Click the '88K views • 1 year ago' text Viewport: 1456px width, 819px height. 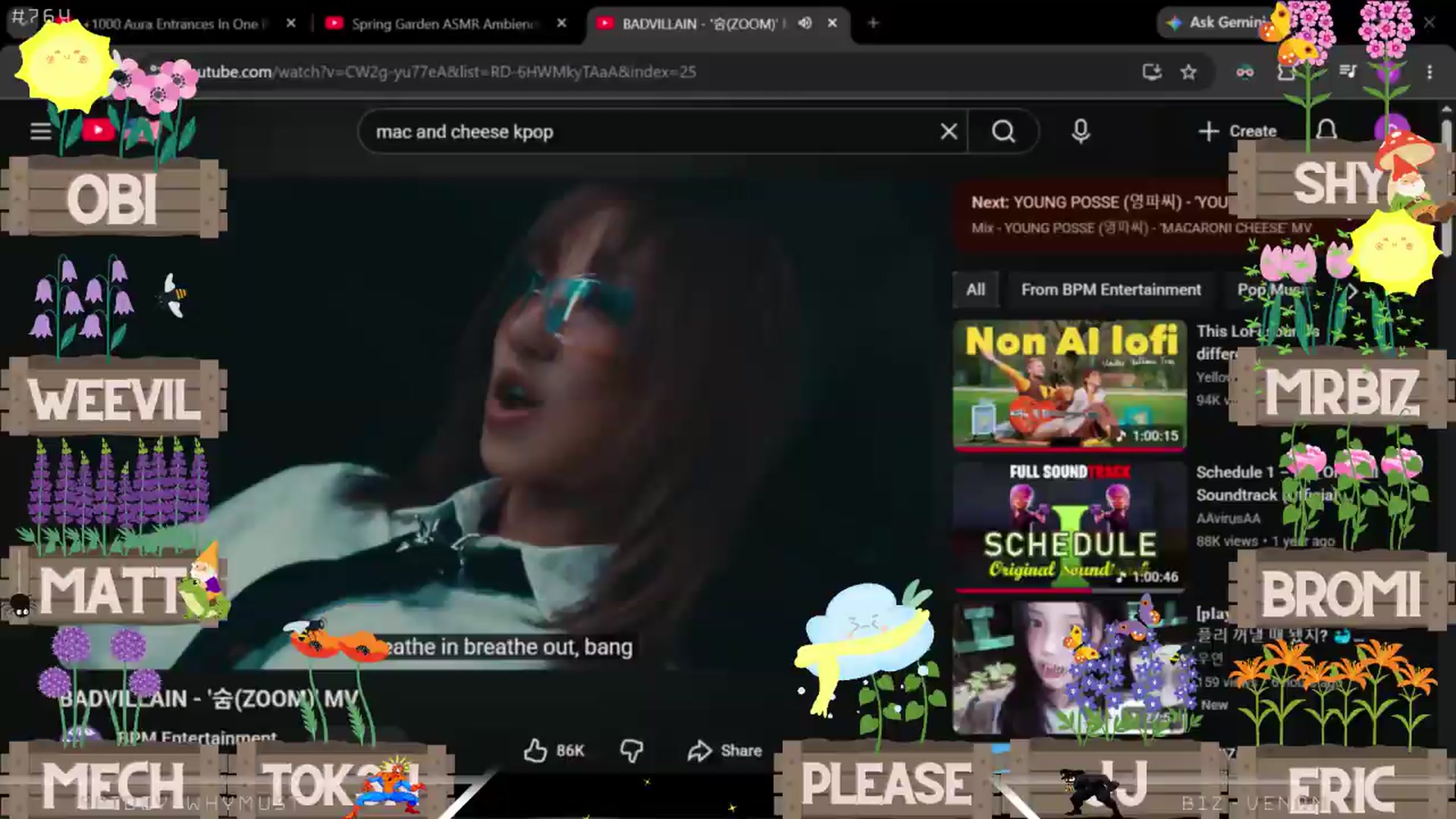point(1265,541)
